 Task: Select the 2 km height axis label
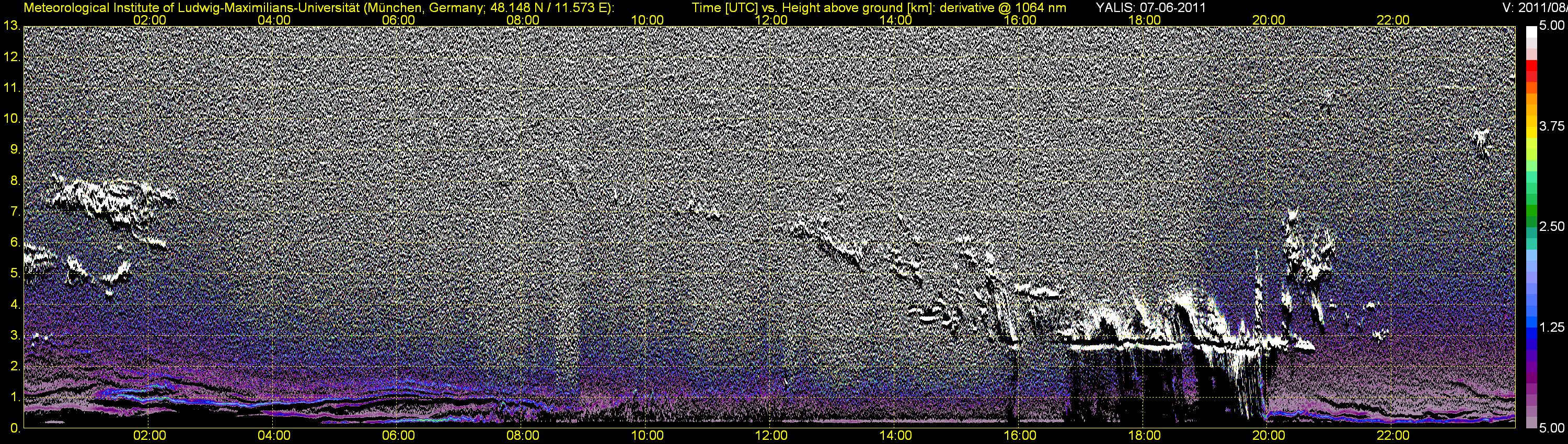point(15,366)
